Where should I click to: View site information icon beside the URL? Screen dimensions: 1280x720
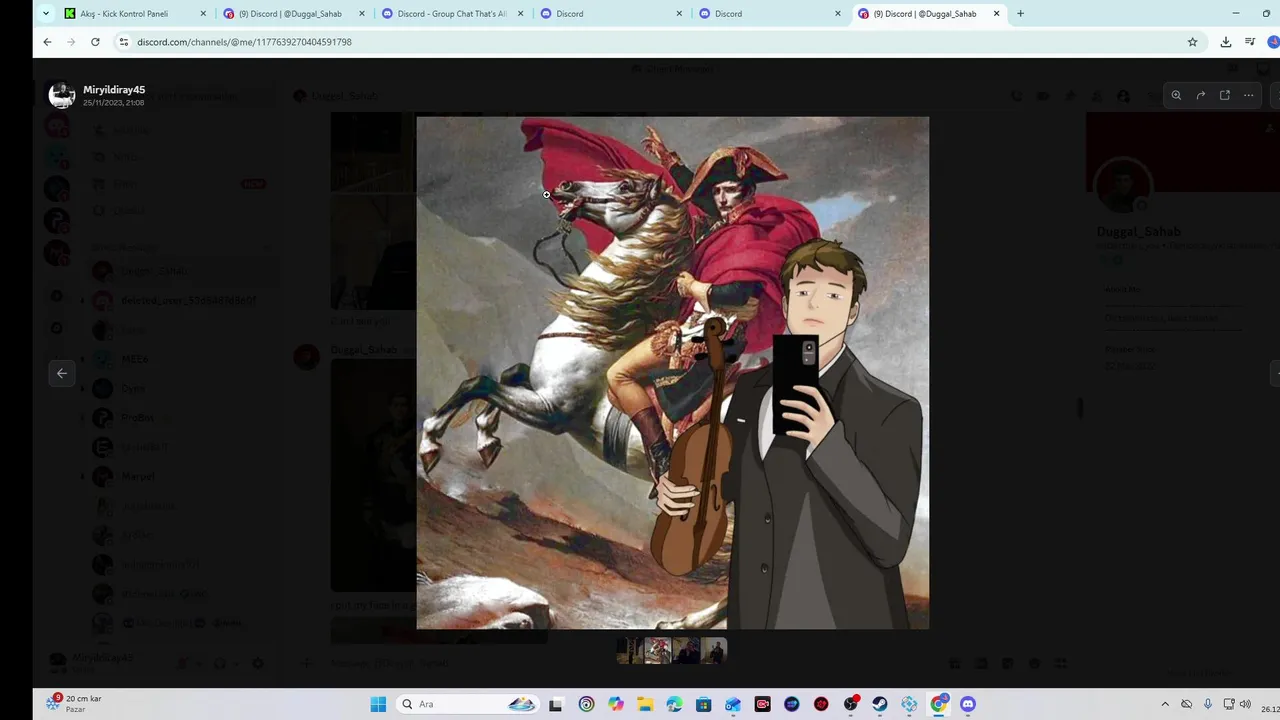point(124,42)
